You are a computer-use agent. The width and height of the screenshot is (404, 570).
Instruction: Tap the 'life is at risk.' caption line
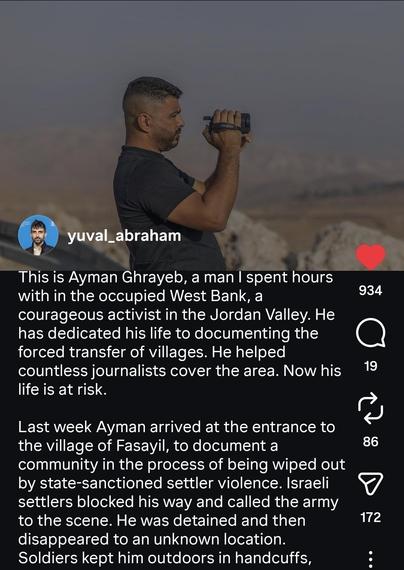click(63, 390)
